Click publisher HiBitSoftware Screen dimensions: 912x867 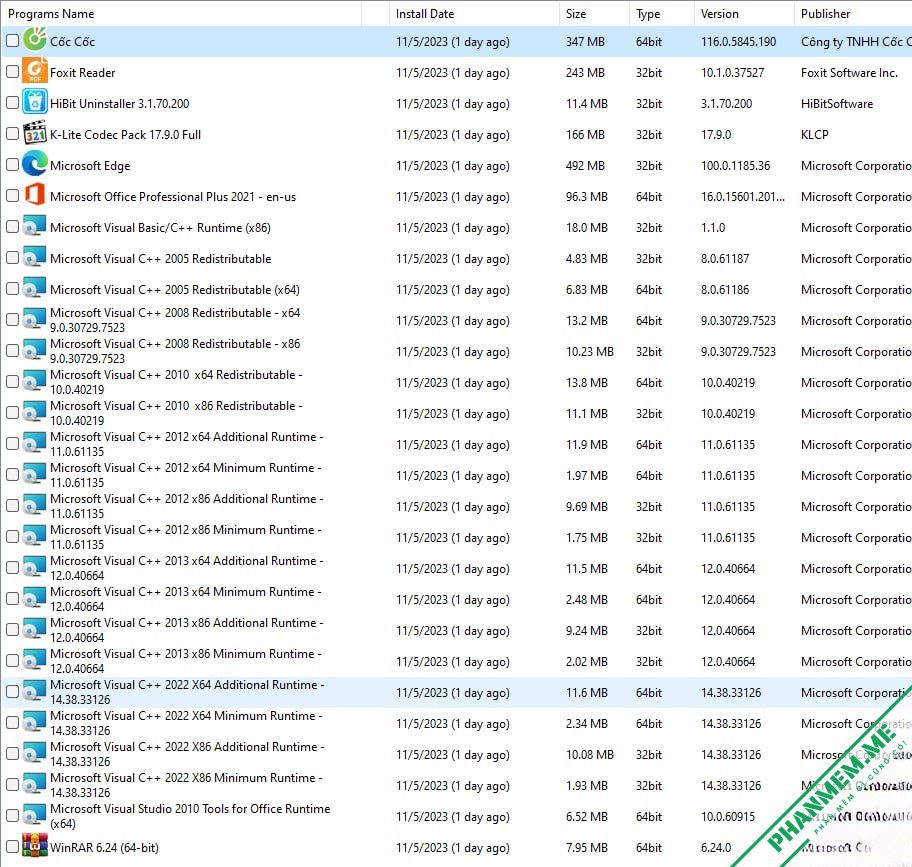tap(836, 104)
